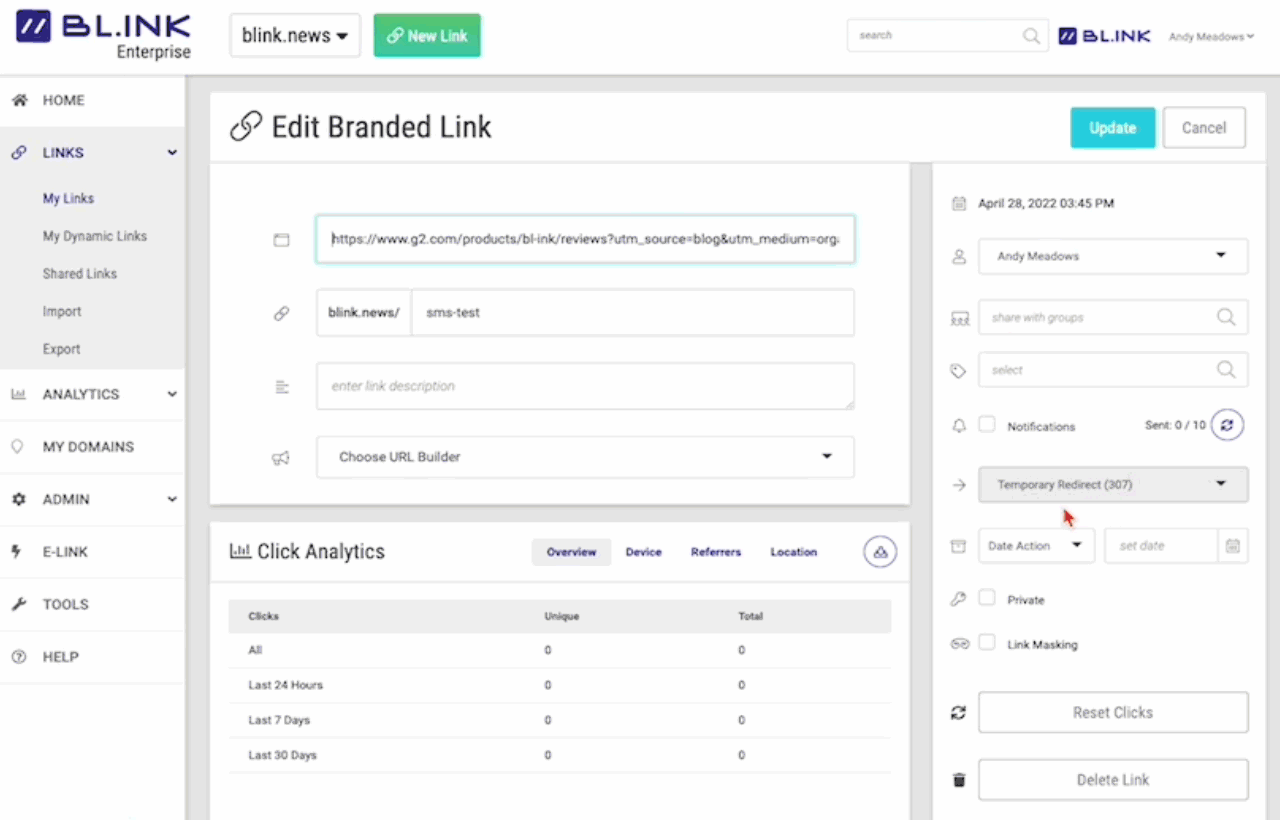Click the Reset Clicks button

pos(1113,713)
